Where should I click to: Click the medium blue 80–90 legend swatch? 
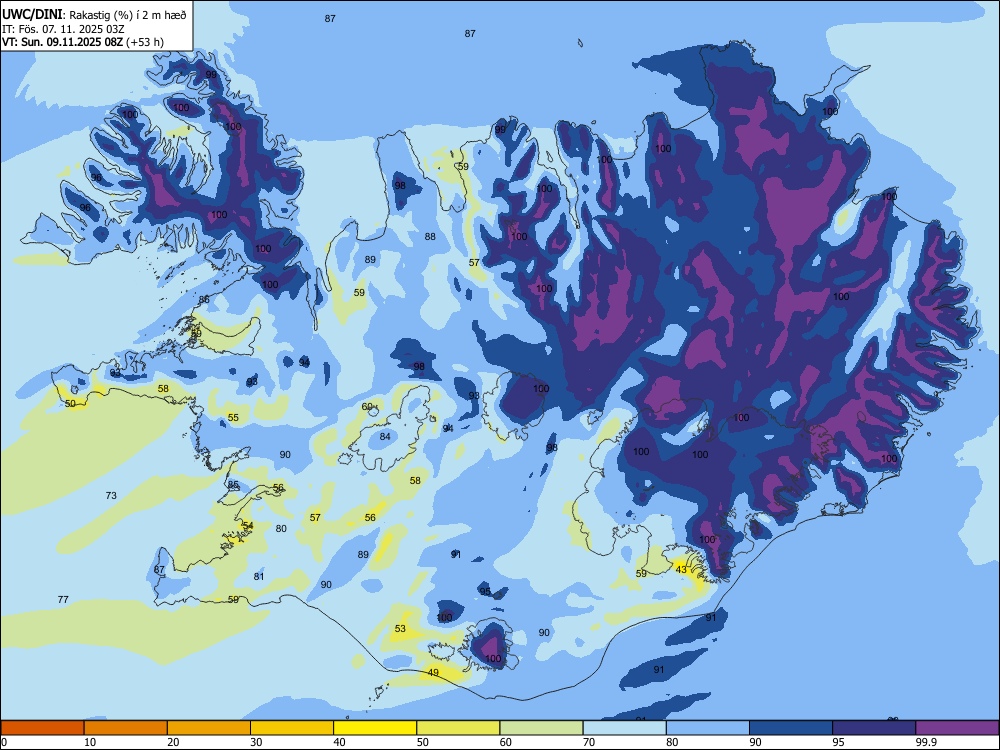tap(708, 728)
